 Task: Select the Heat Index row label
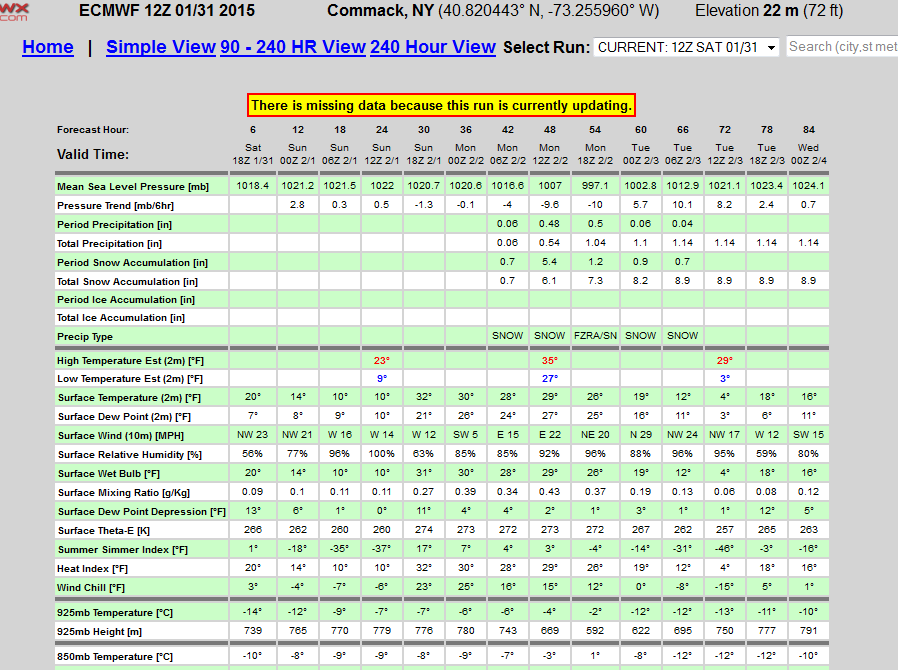[92, 569]
